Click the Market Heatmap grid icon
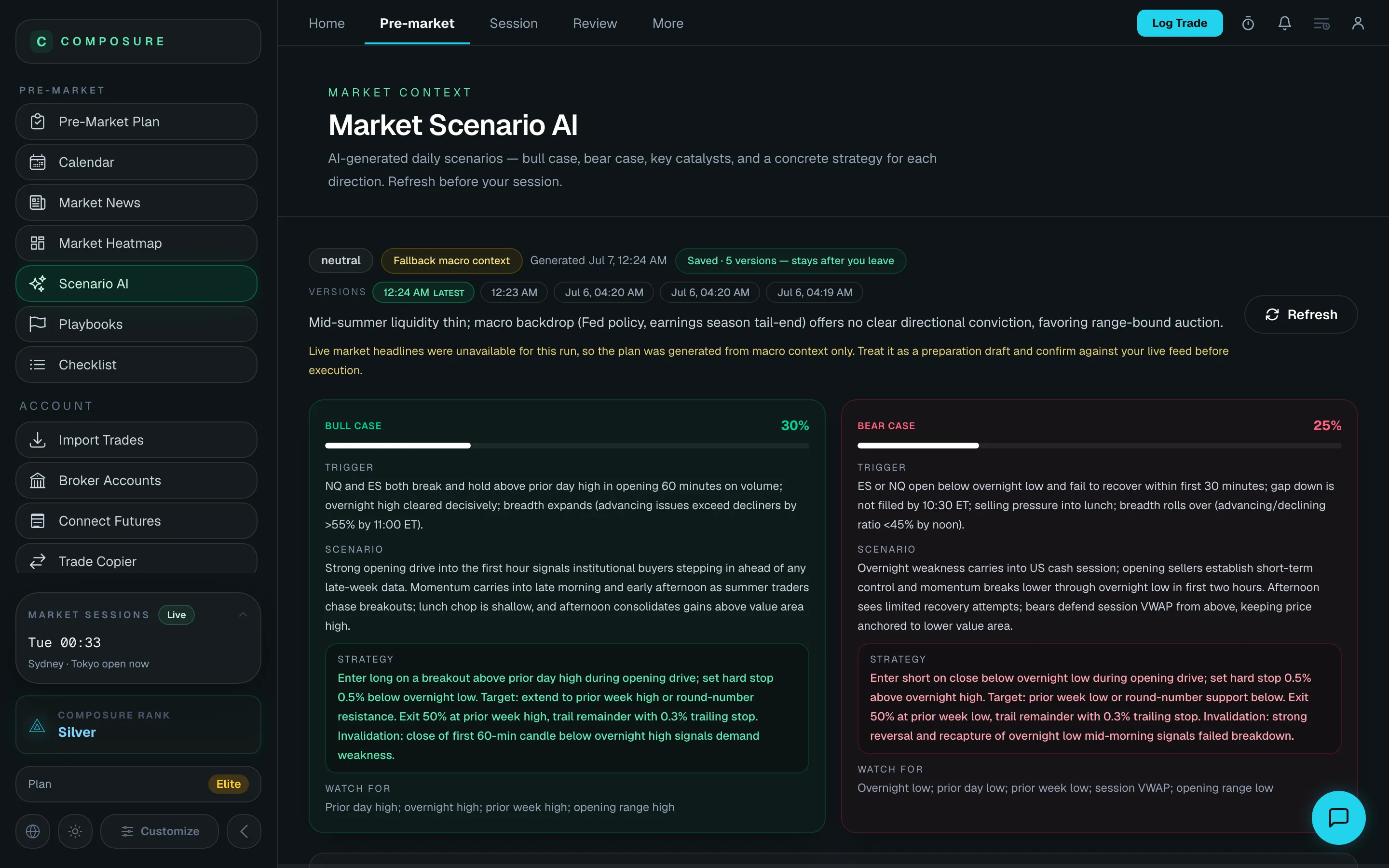Viewport: 1389px width, 868px height. click(38, 244)
